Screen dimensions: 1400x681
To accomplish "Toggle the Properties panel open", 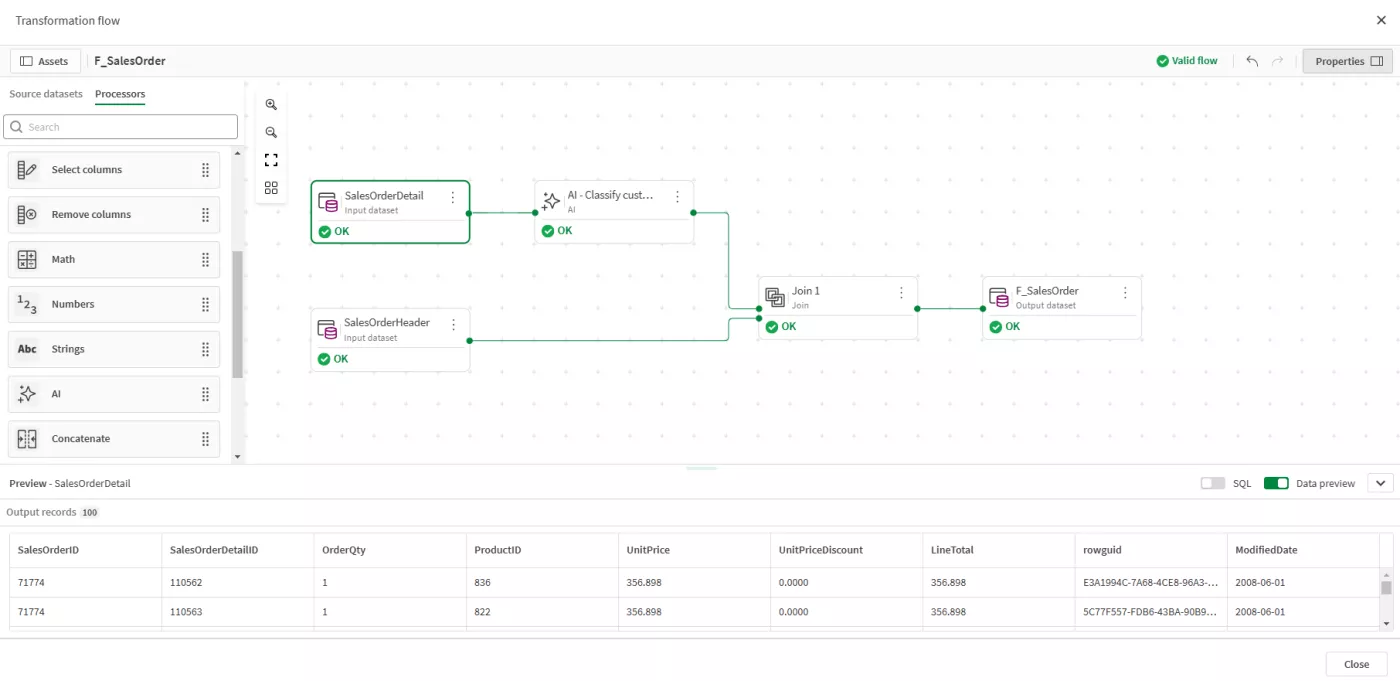I will [x=1346, y=61].
